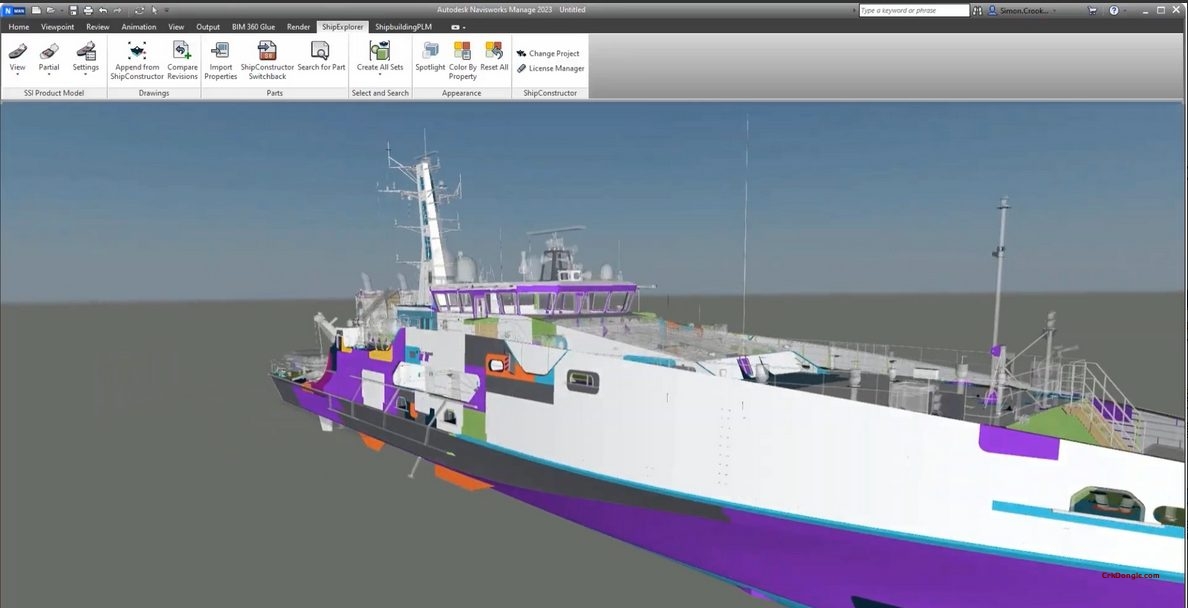Expand the arrow left of search box
The height and width of the screenshot is (608, 1188).
855,11
